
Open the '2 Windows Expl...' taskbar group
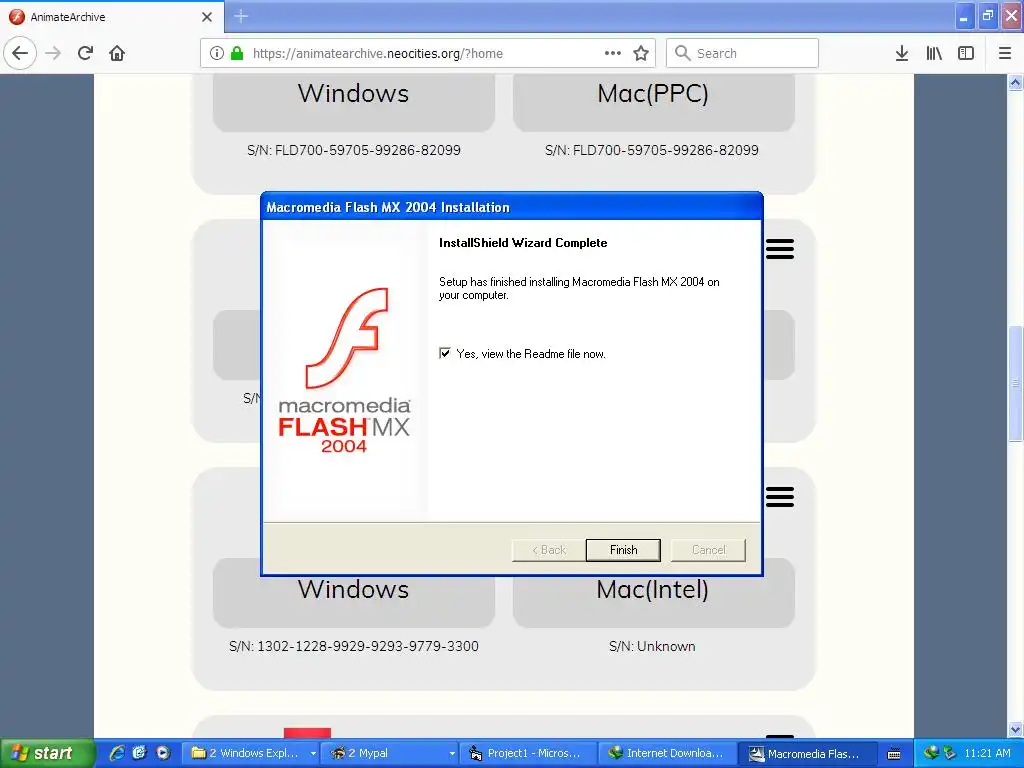[x=253, y=753]
